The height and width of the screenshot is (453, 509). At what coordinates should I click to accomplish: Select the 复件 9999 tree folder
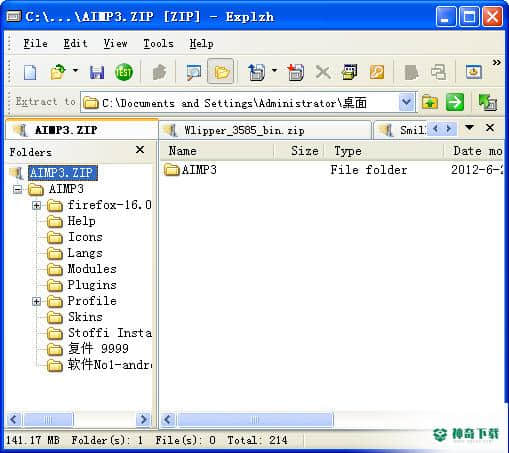point(98,349)
